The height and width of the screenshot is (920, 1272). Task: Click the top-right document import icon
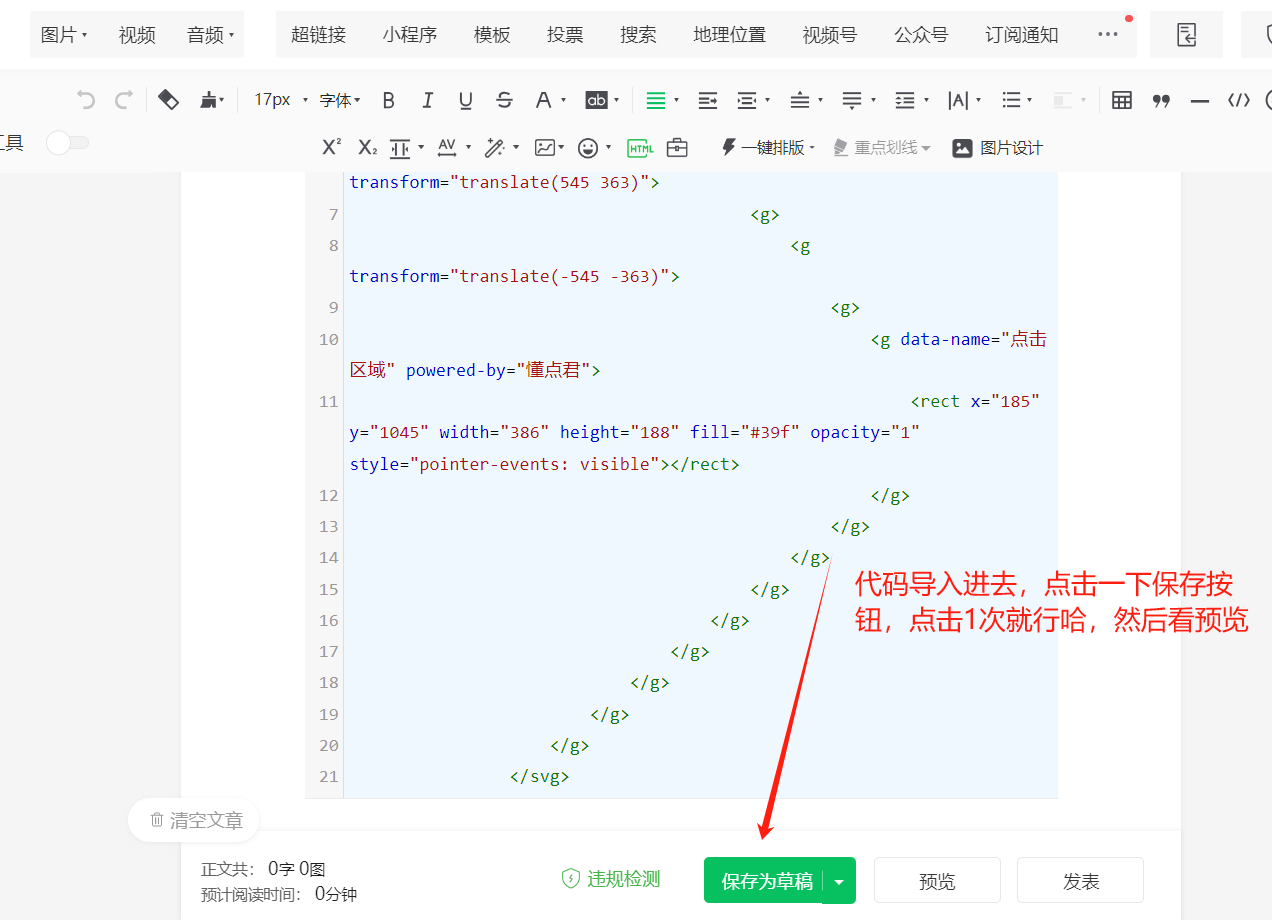(x=1186, y=35)
